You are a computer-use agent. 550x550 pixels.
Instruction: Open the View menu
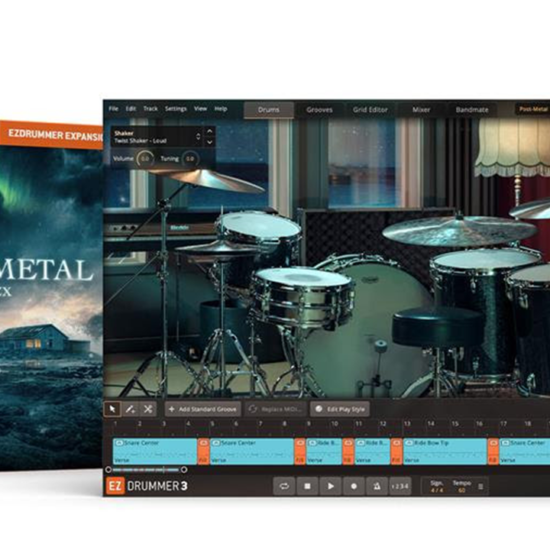(x=200, y=109)
